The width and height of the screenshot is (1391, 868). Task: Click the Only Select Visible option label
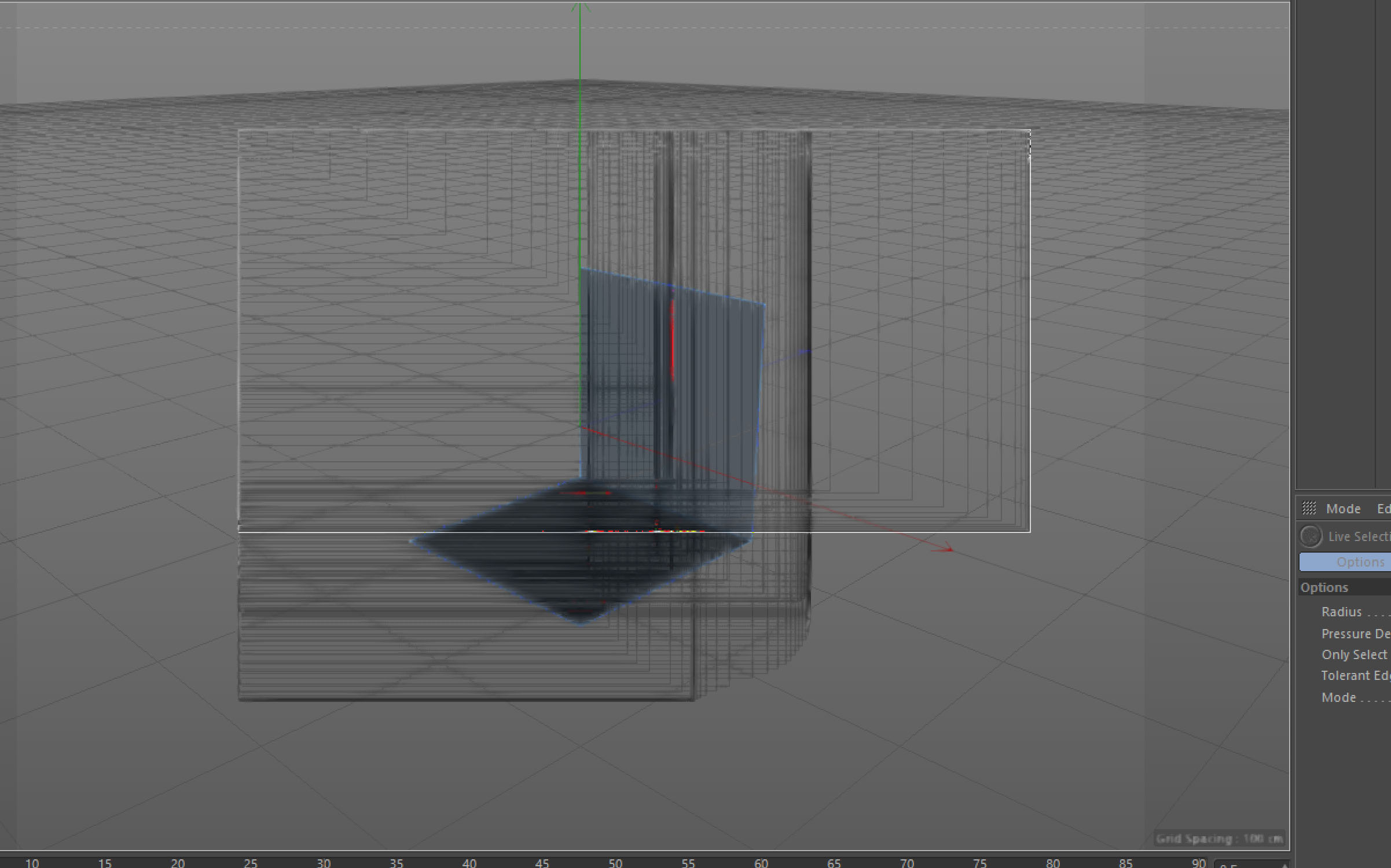click(1353, 654)
